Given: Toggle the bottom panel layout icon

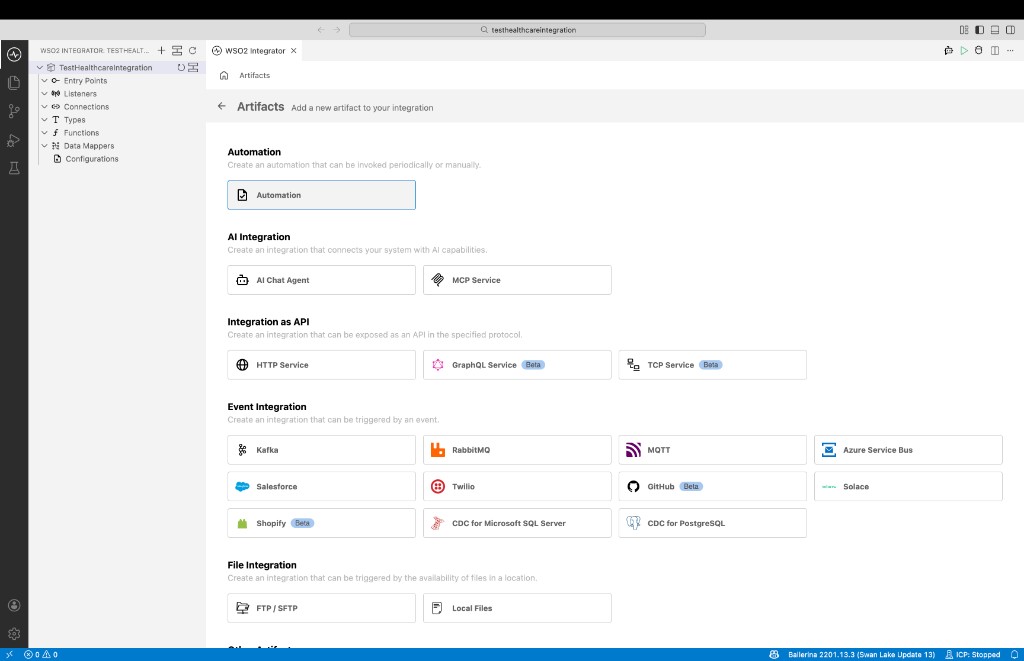Looking at the screenshot, I should click(x=995, y=29).
